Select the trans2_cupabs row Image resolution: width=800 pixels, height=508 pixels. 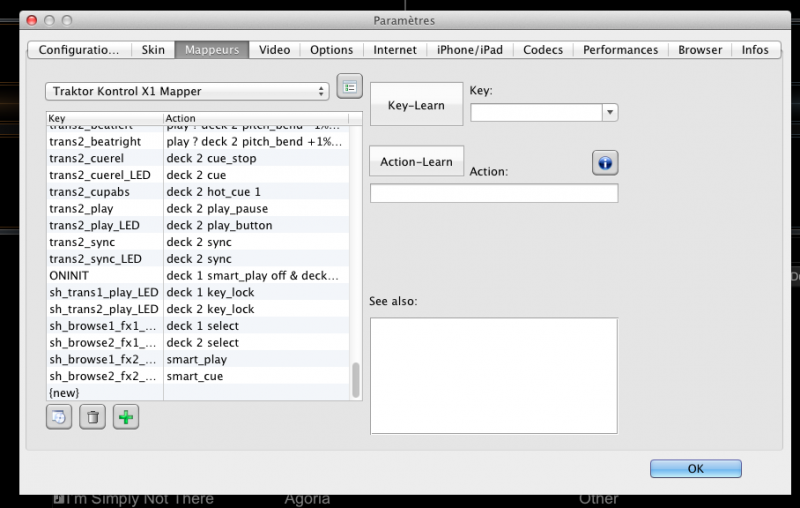coord(198,192)
